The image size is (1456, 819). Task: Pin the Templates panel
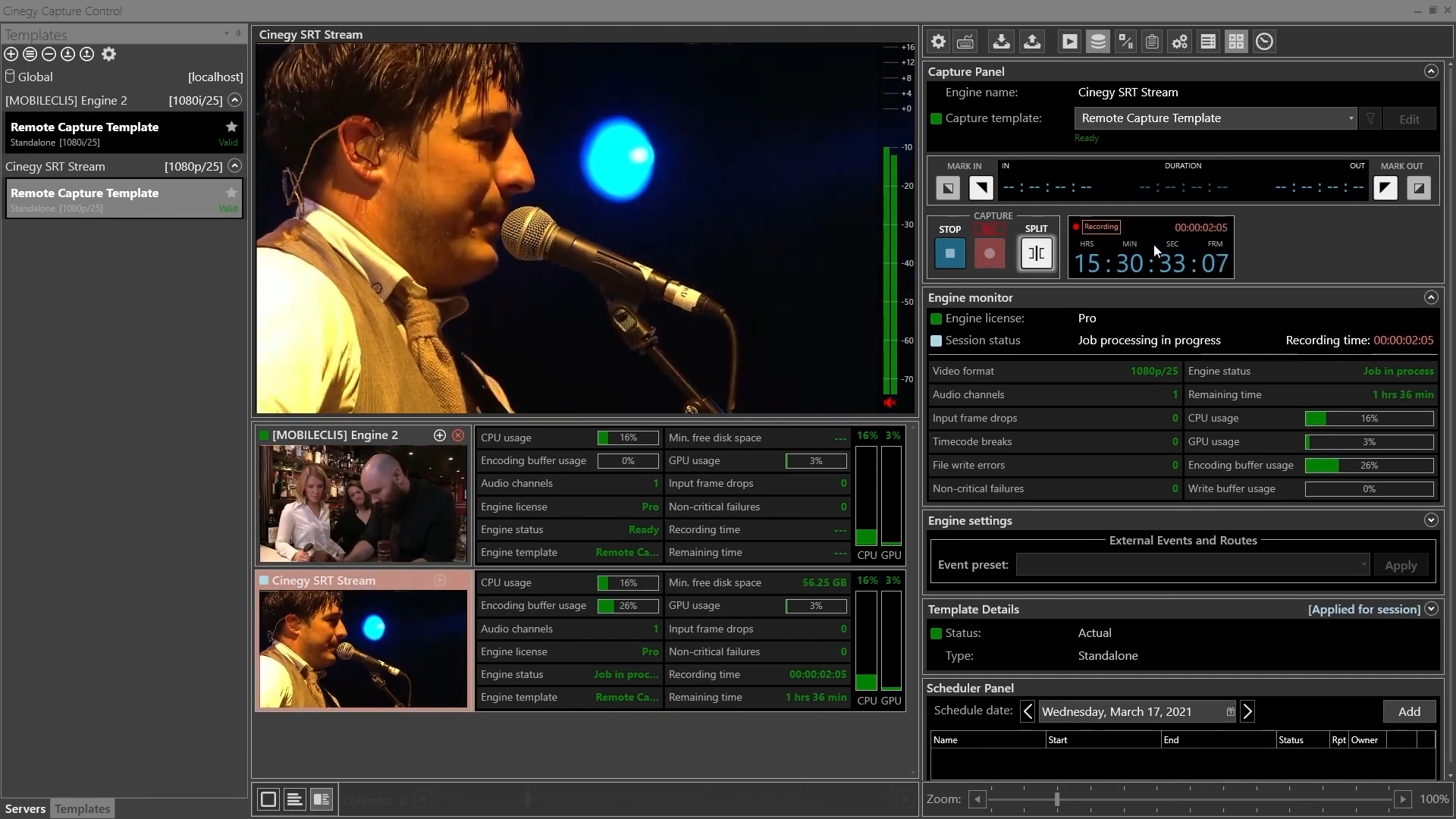tap(238, 33)
